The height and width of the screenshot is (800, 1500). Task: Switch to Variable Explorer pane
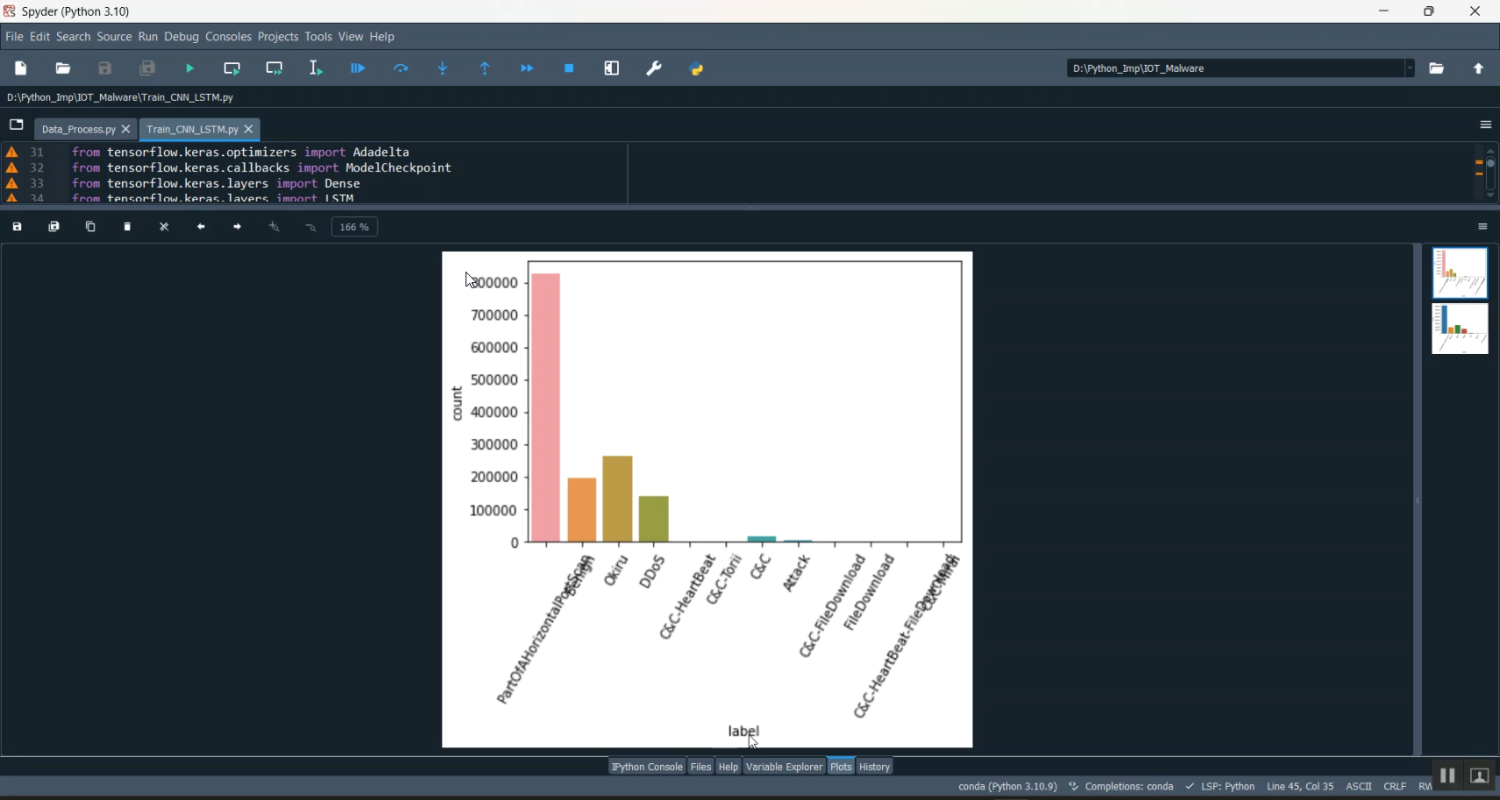coord(784,767)
